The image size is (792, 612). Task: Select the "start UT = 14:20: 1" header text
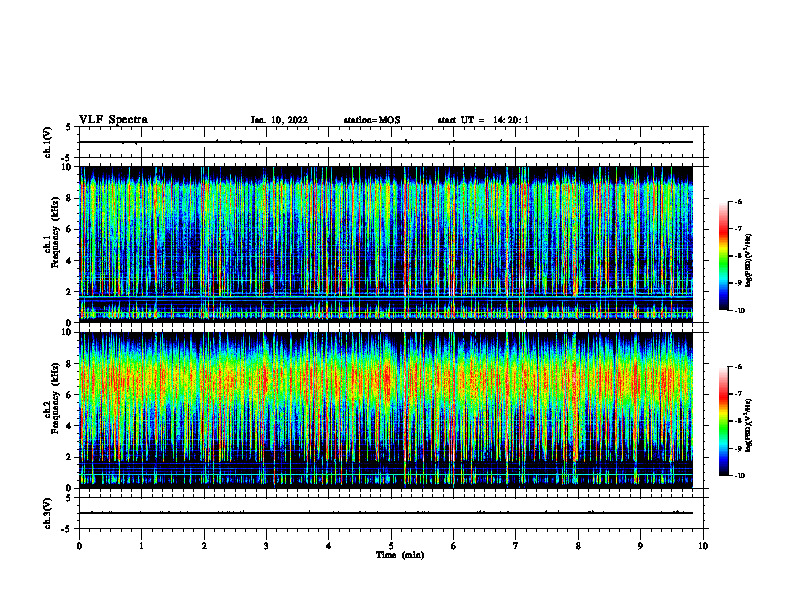[483, 120]
